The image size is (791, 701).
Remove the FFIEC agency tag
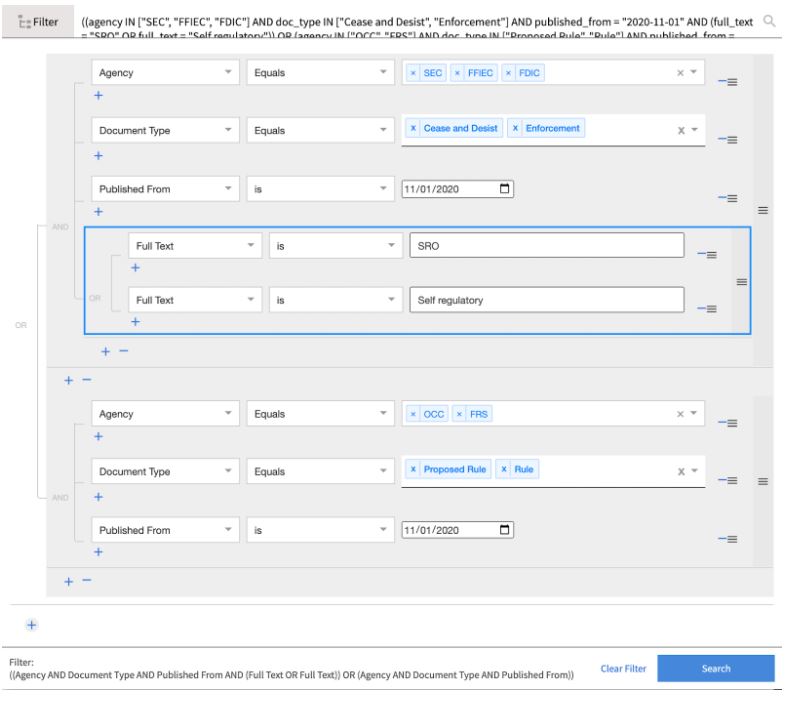coord(457,73)
